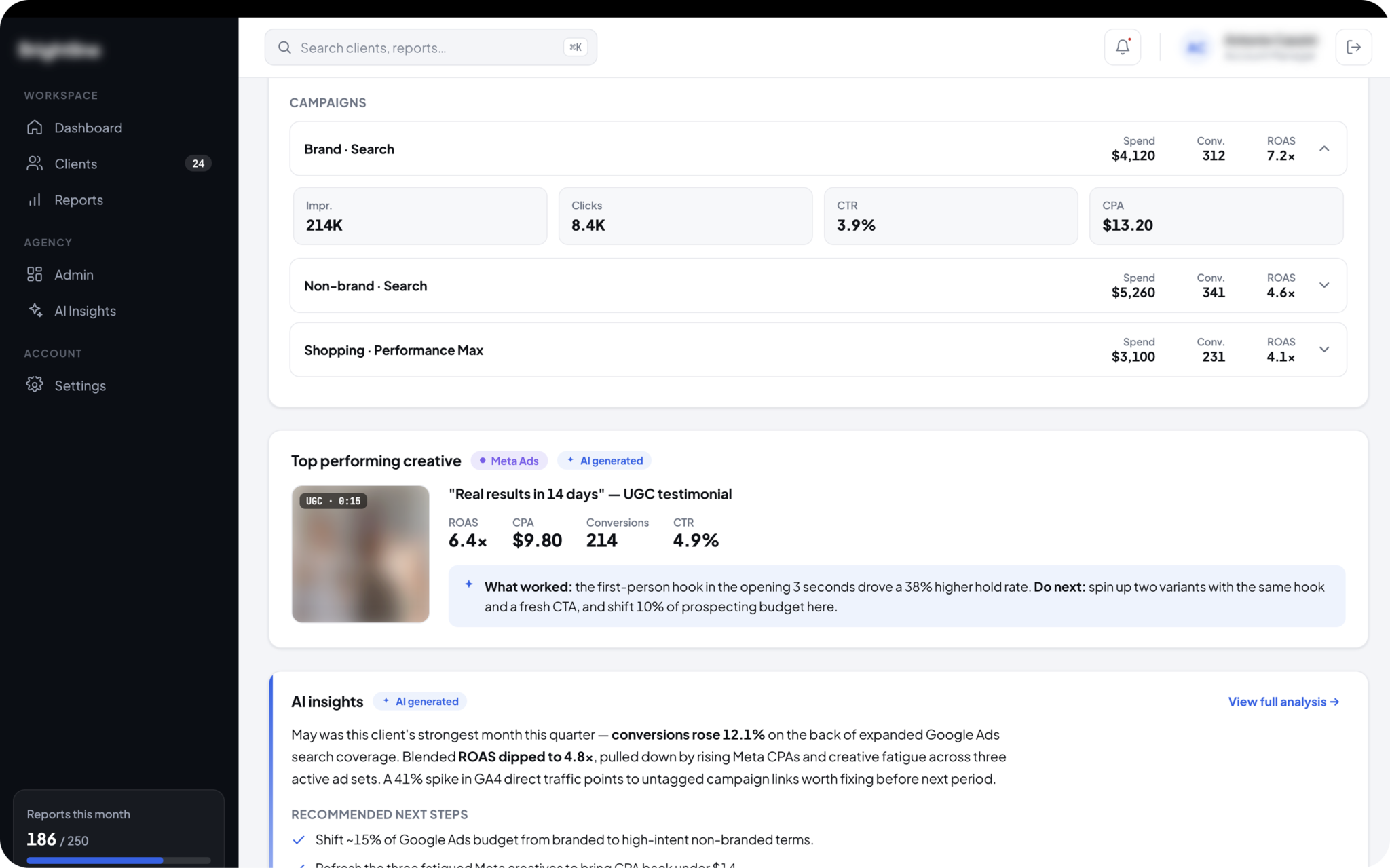The image size is (1390, 868).
Task: Click the Top performing creative heading
Action: click(376, 461)
